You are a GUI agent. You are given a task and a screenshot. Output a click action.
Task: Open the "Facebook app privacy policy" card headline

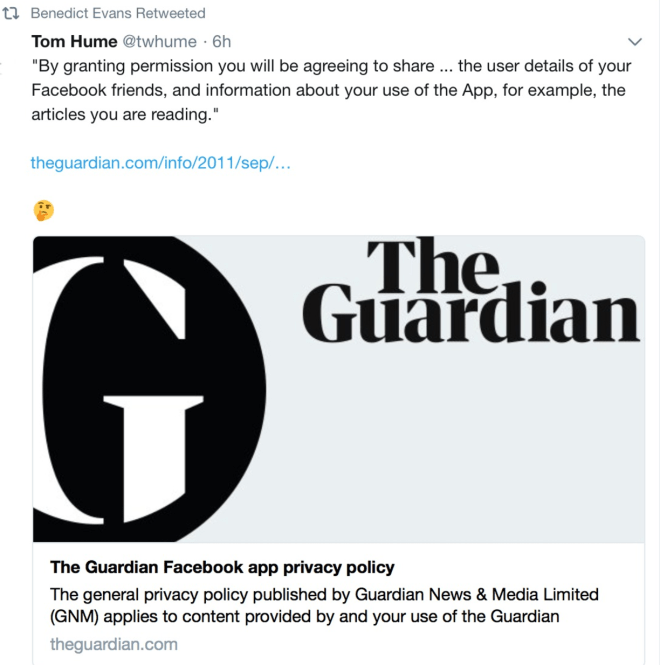pyautogui.click(x=222, y=568)
